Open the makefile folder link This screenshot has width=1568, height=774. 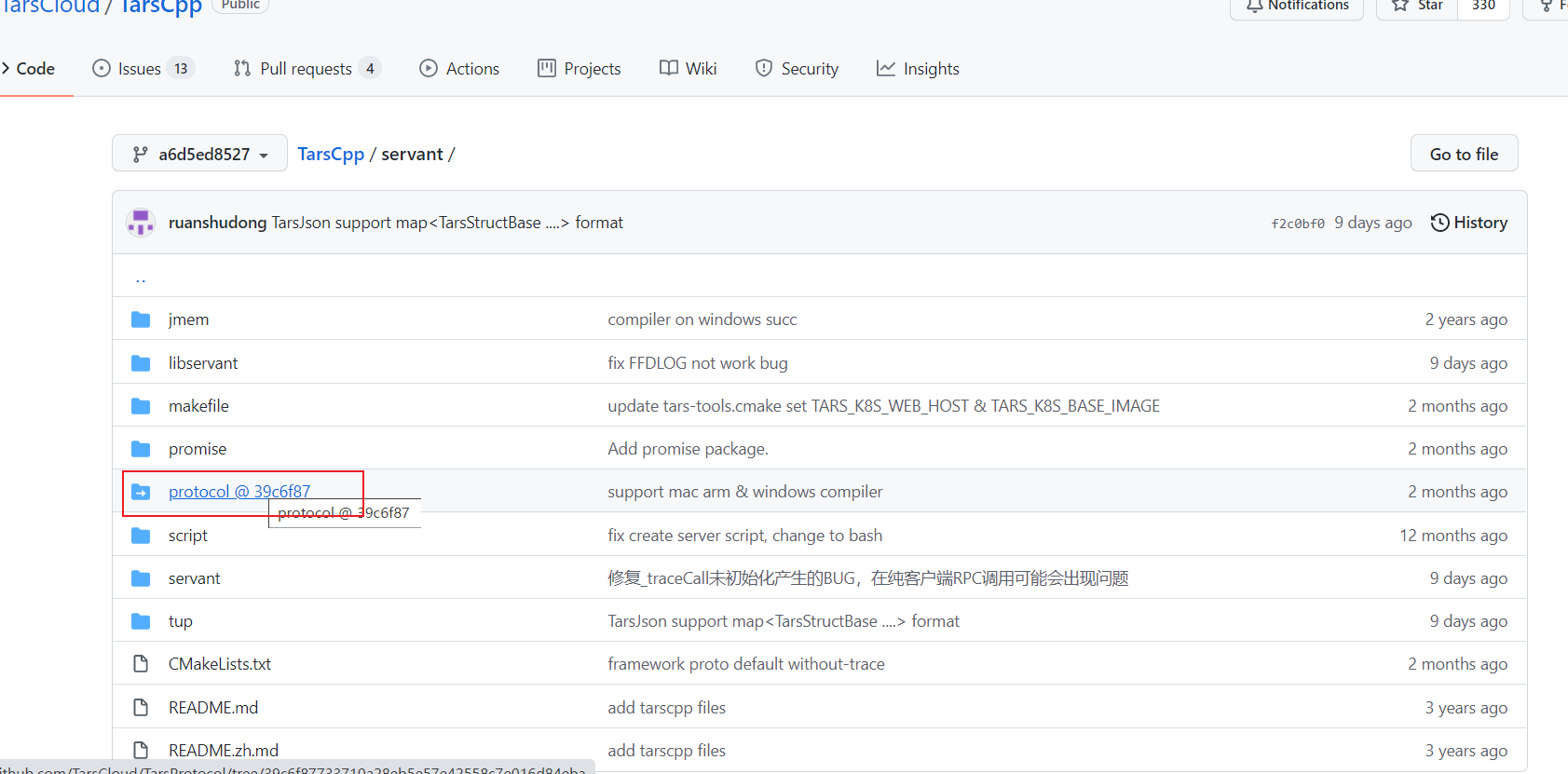coord(198,406)
